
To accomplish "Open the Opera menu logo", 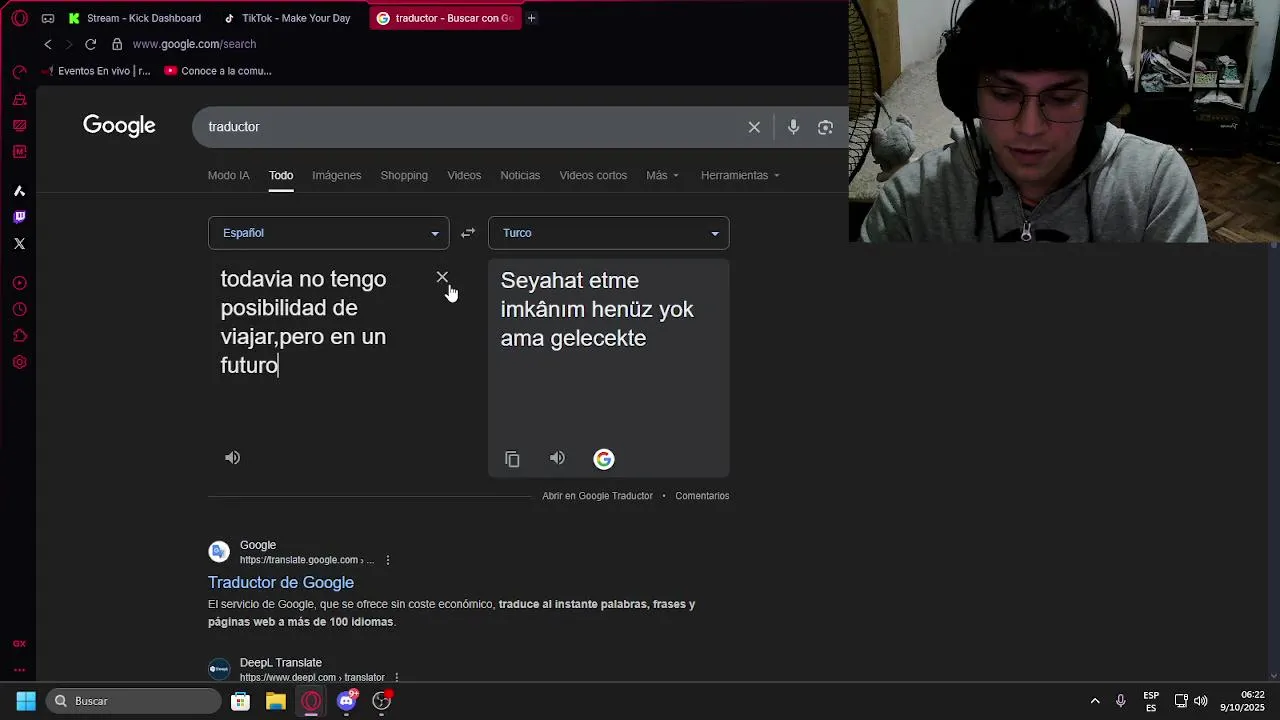I will point(19,18).
